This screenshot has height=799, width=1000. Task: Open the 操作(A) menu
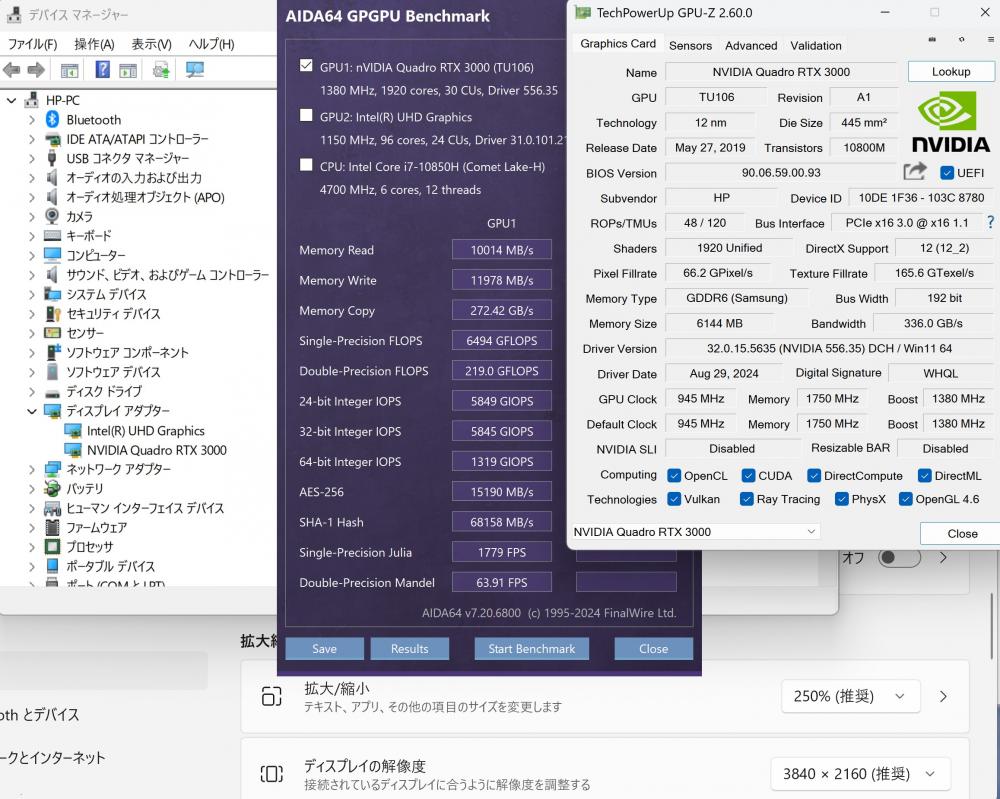point(94,44)
